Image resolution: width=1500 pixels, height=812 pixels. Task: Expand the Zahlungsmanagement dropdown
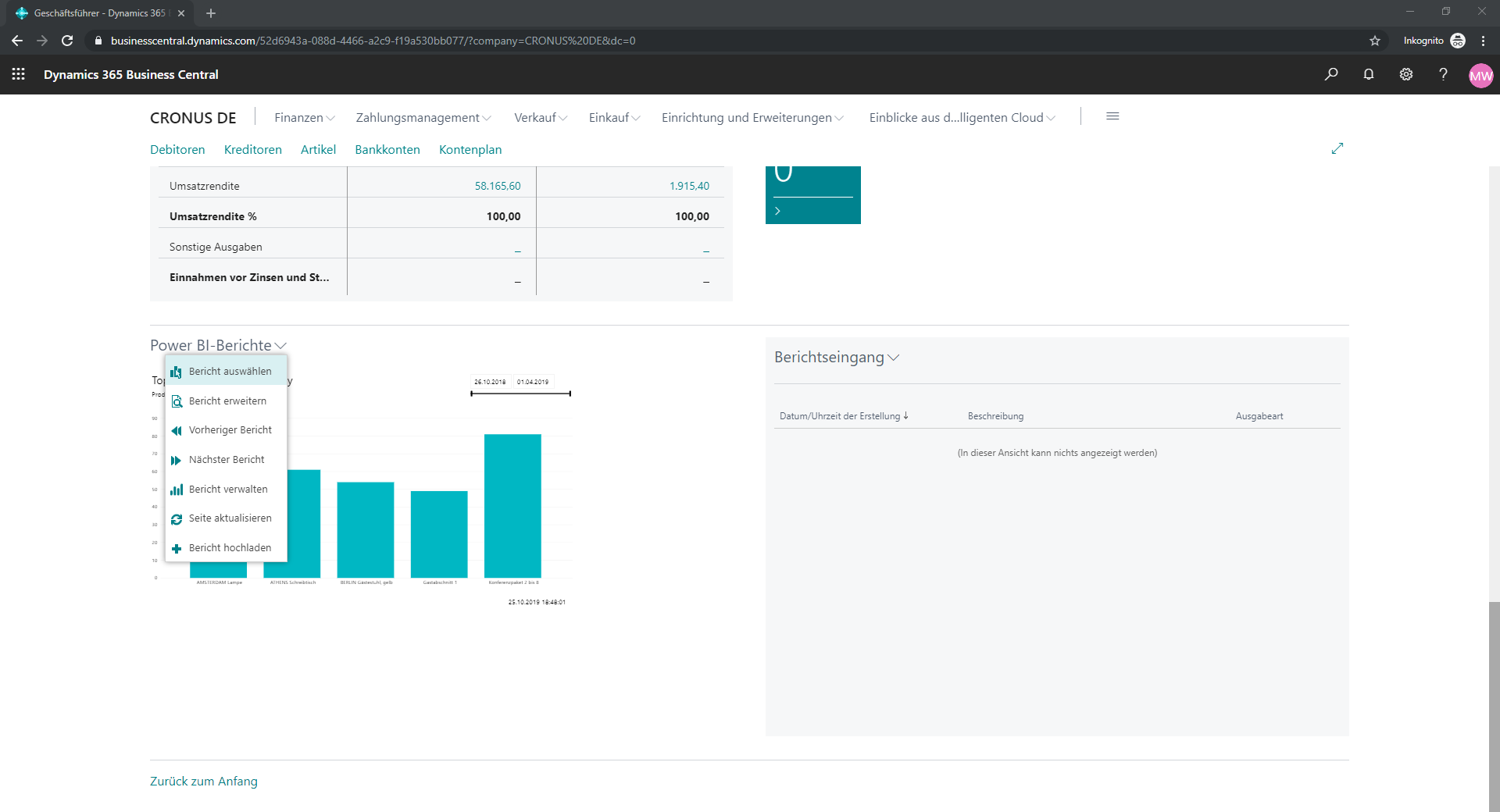(x=423, y=117)
